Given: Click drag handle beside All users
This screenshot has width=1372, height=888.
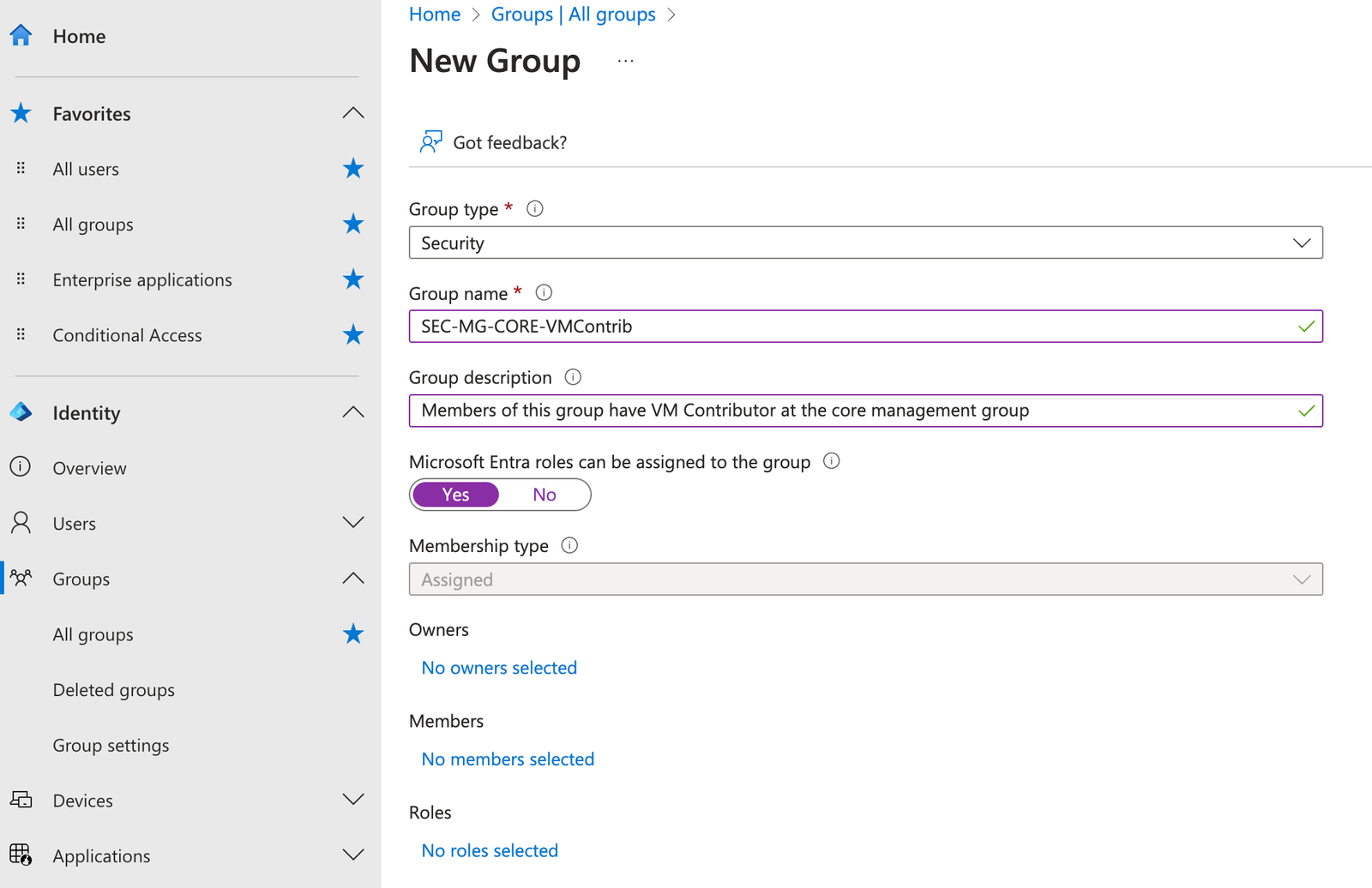Looking at the screenshot, I should coord(21,168).
